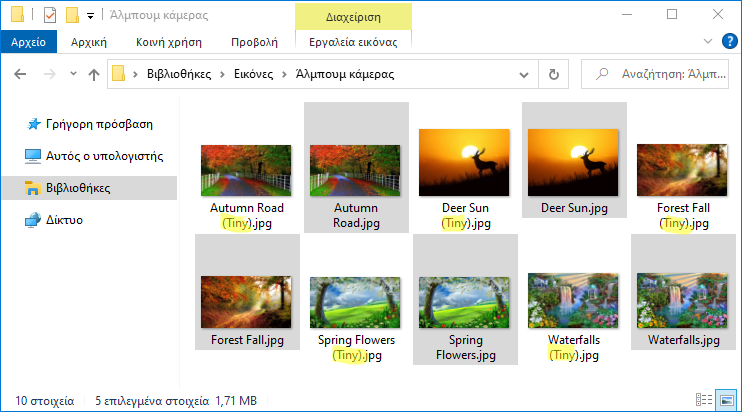Click the Network icon in sidebar

pyautogui.click(x=33, y=220)
